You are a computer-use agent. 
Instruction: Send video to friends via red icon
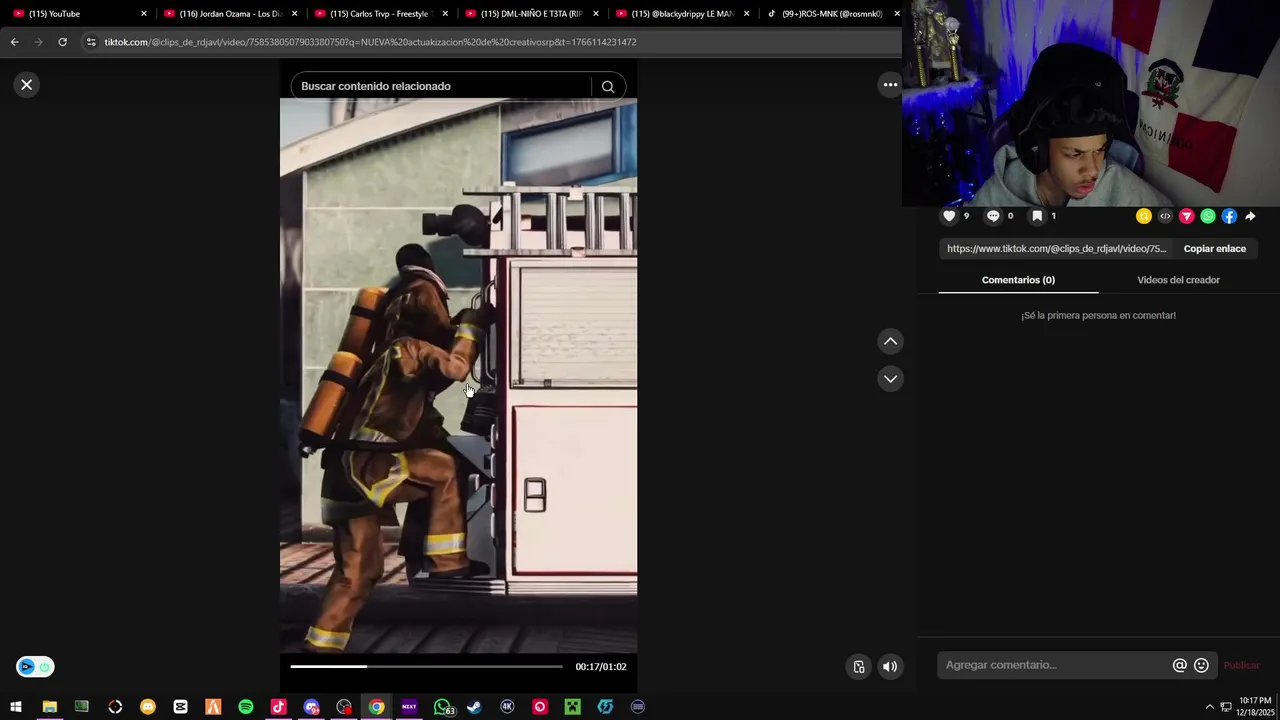[x=1187, y=216]
